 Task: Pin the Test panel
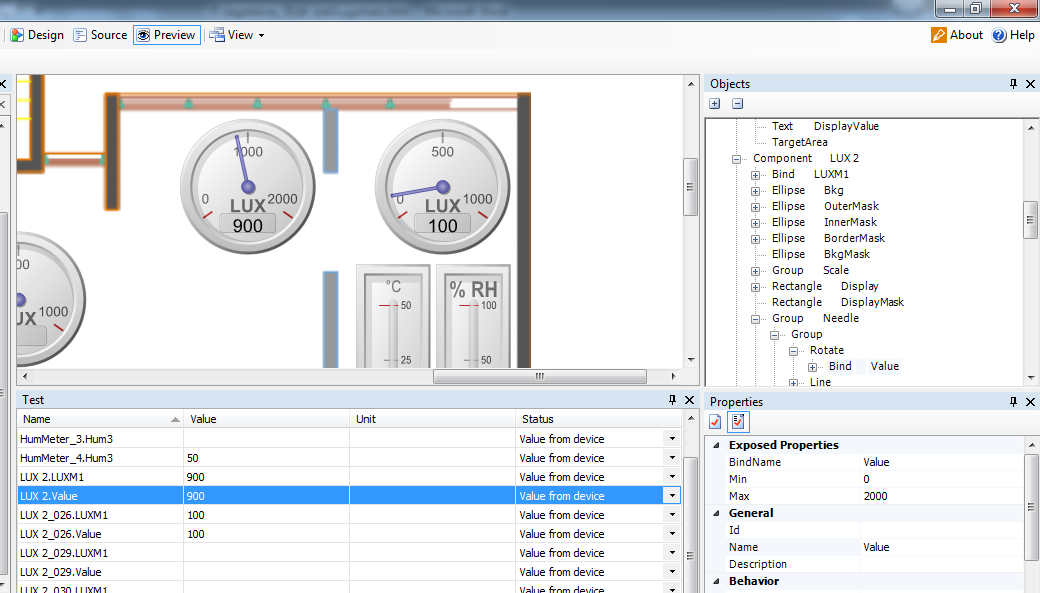(x=672, y=399)
